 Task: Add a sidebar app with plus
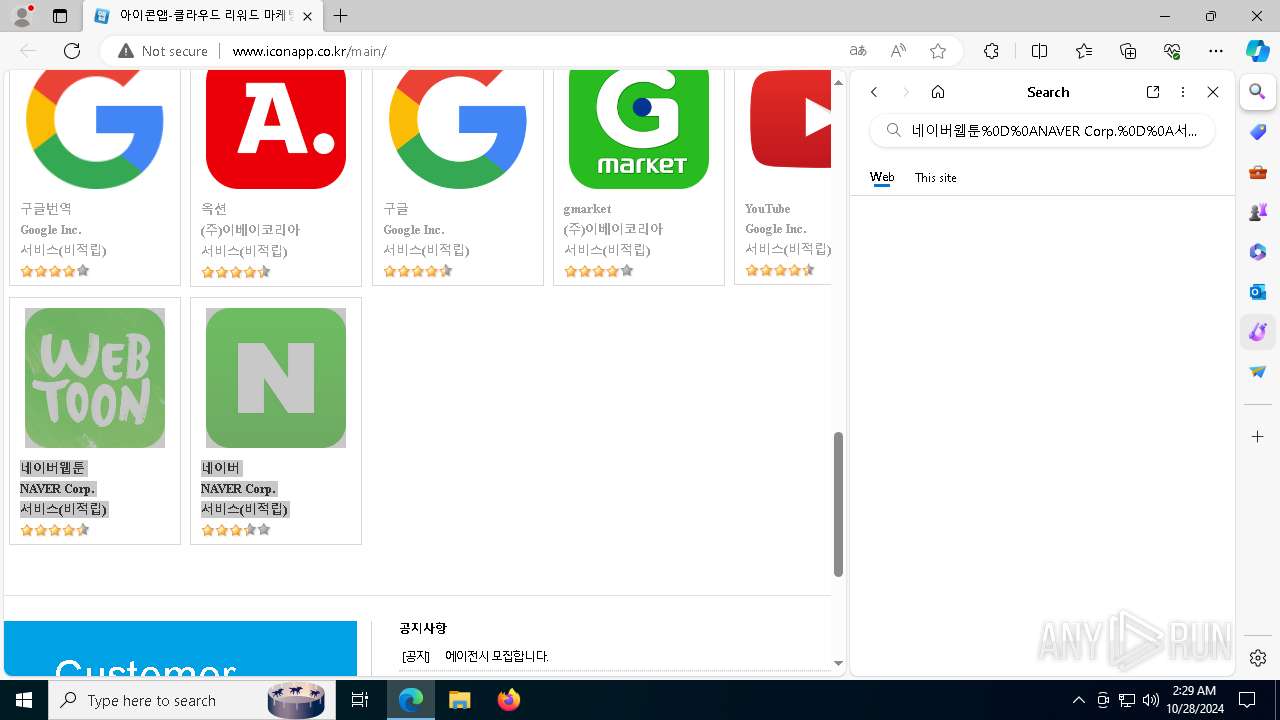click(1258, 437)
